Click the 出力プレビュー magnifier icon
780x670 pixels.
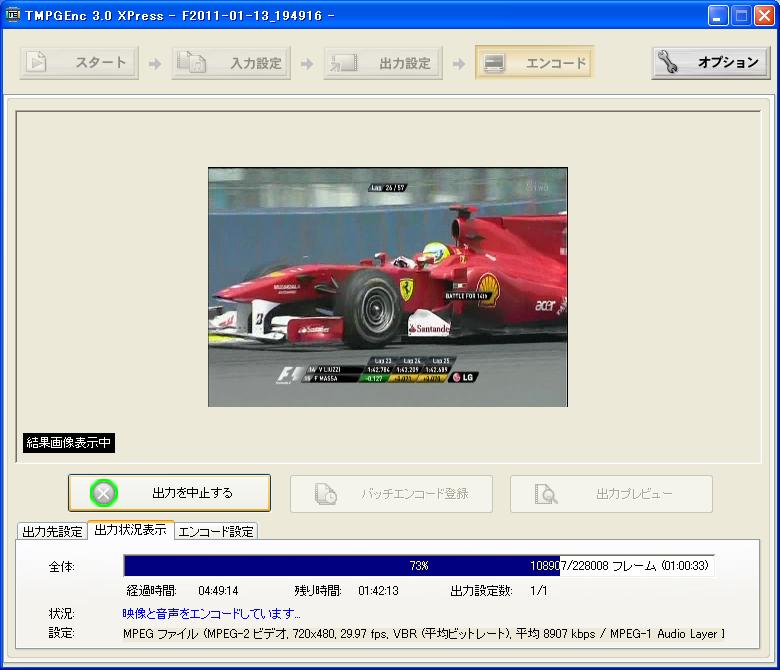(x=546, y=493)
